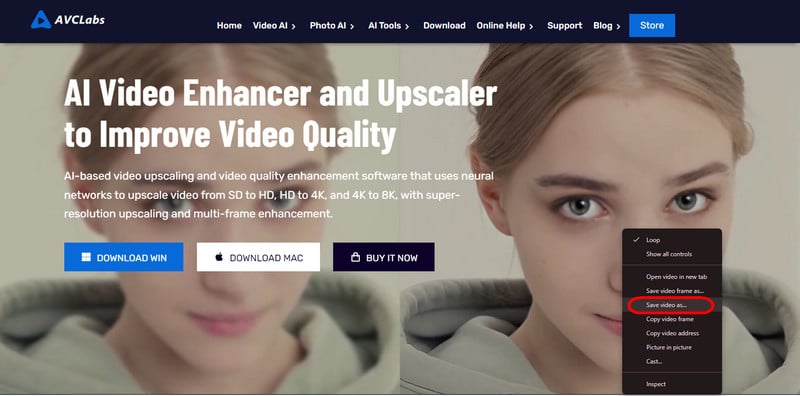Choose Inspect from context menu
The width and height of the screenshot is (800, 396).
click(672, 384)
